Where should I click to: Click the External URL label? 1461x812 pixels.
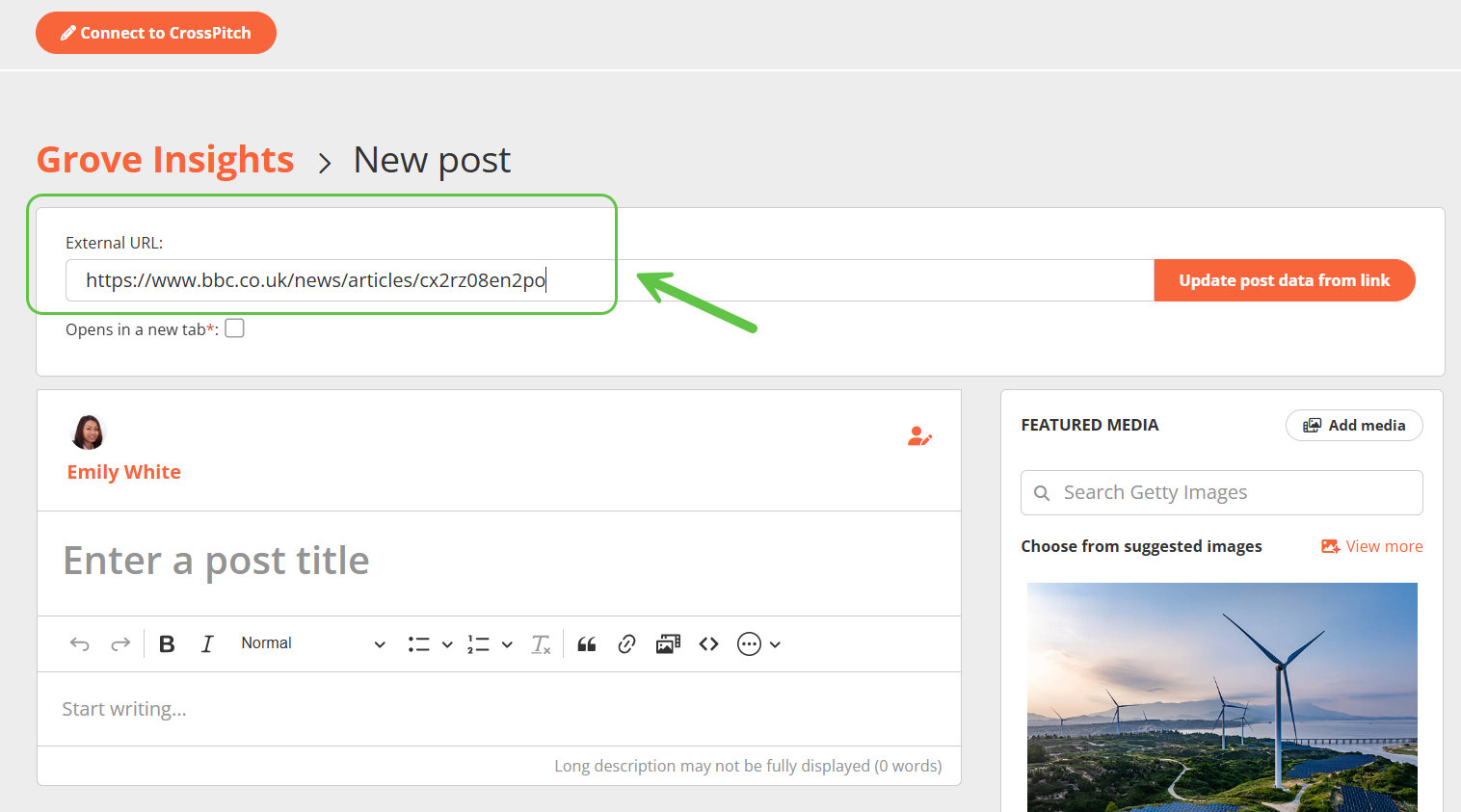click(115, 243)
